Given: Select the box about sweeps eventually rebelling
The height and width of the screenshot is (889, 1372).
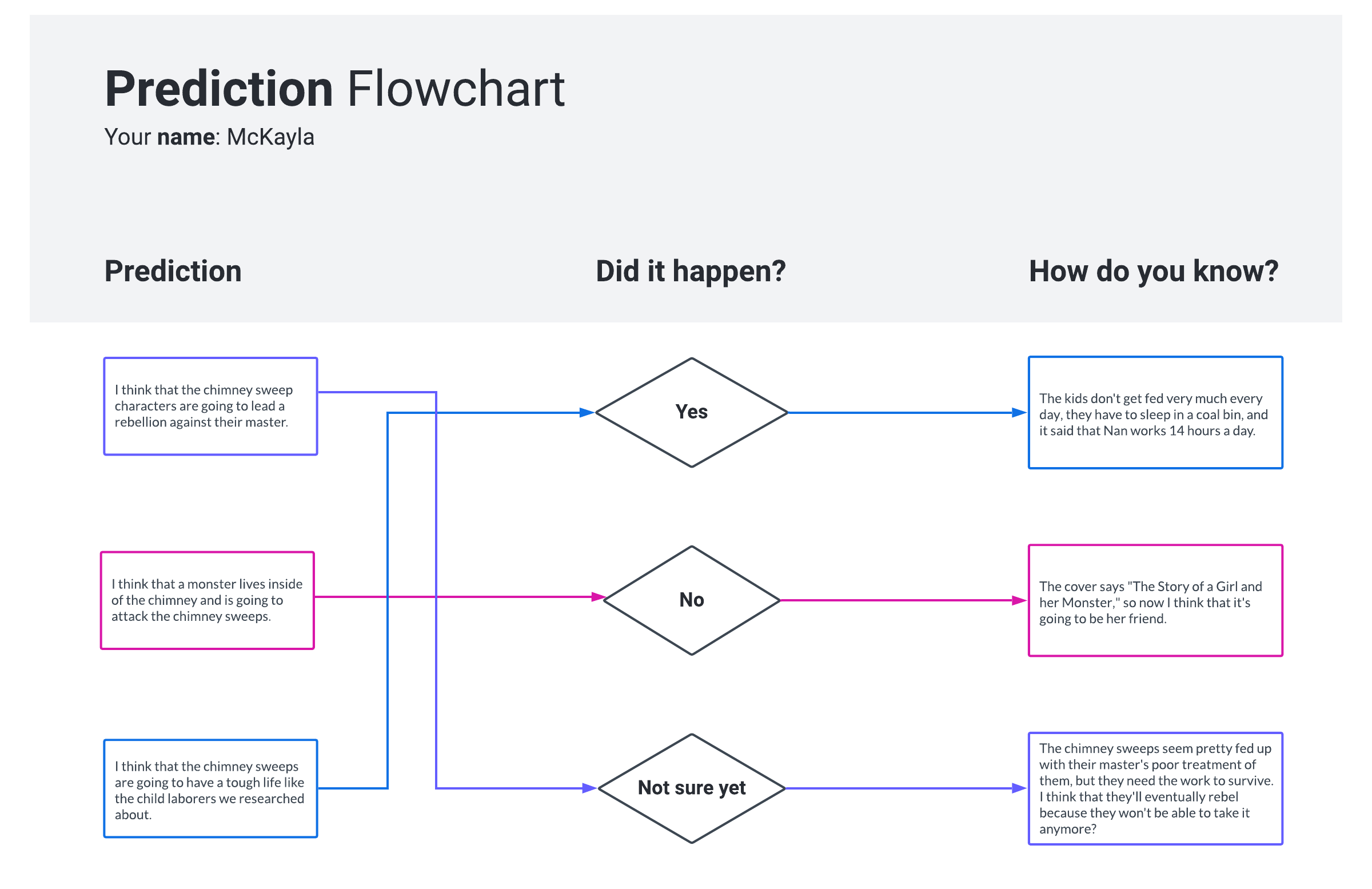Looking at the screenshot, I should (x=1155, y=789).
